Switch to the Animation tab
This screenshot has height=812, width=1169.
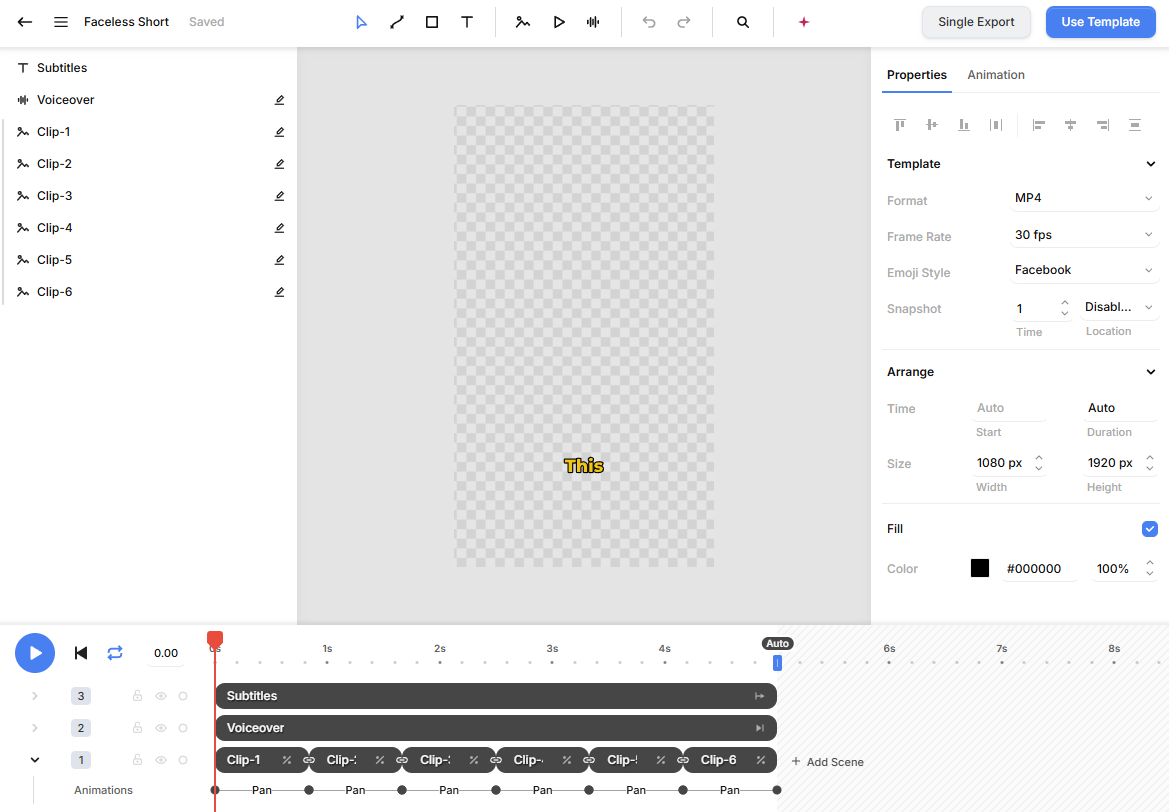995,75
